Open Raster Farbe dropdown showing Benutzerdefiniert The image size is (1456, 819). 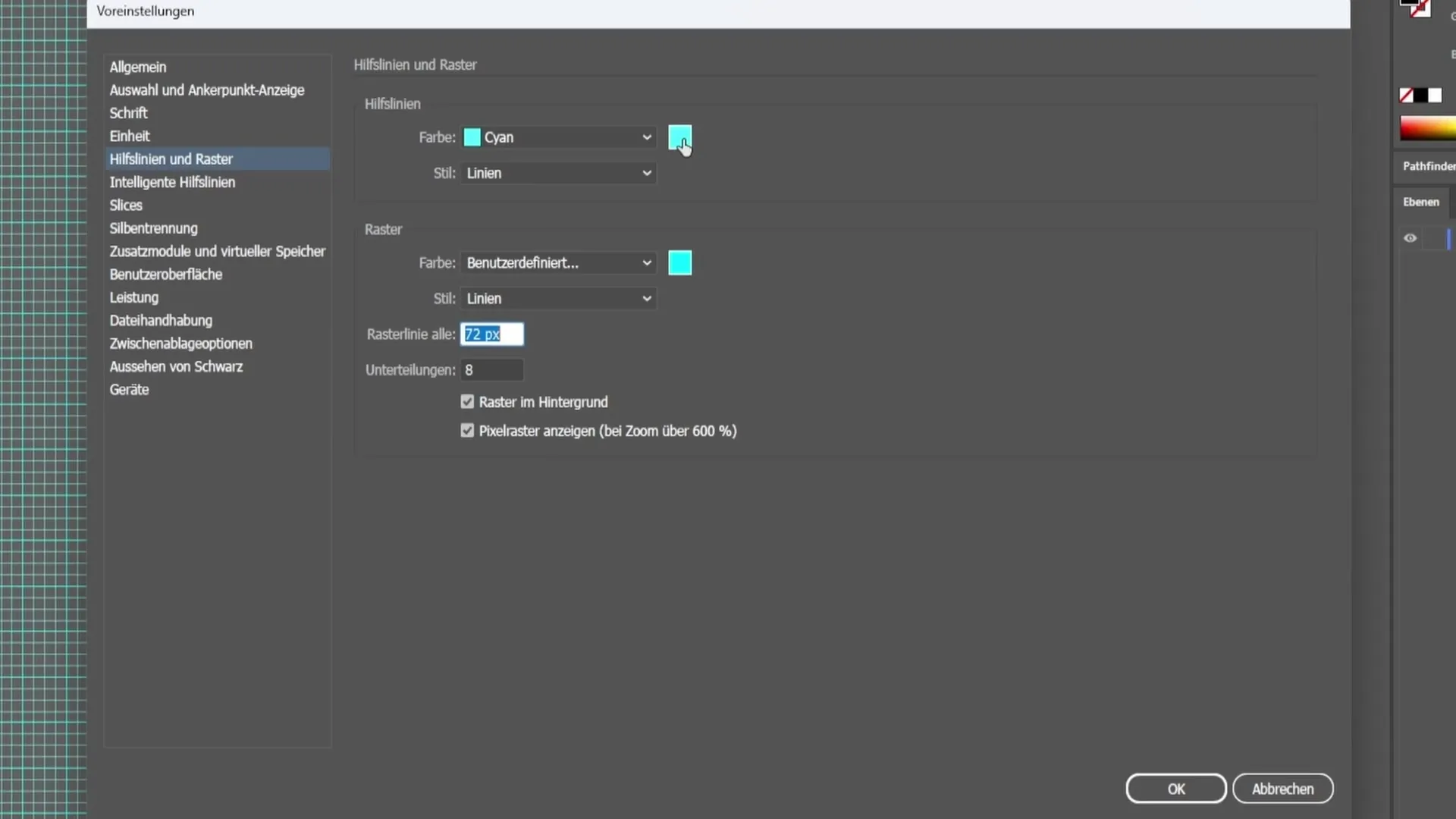pos(558,262)
